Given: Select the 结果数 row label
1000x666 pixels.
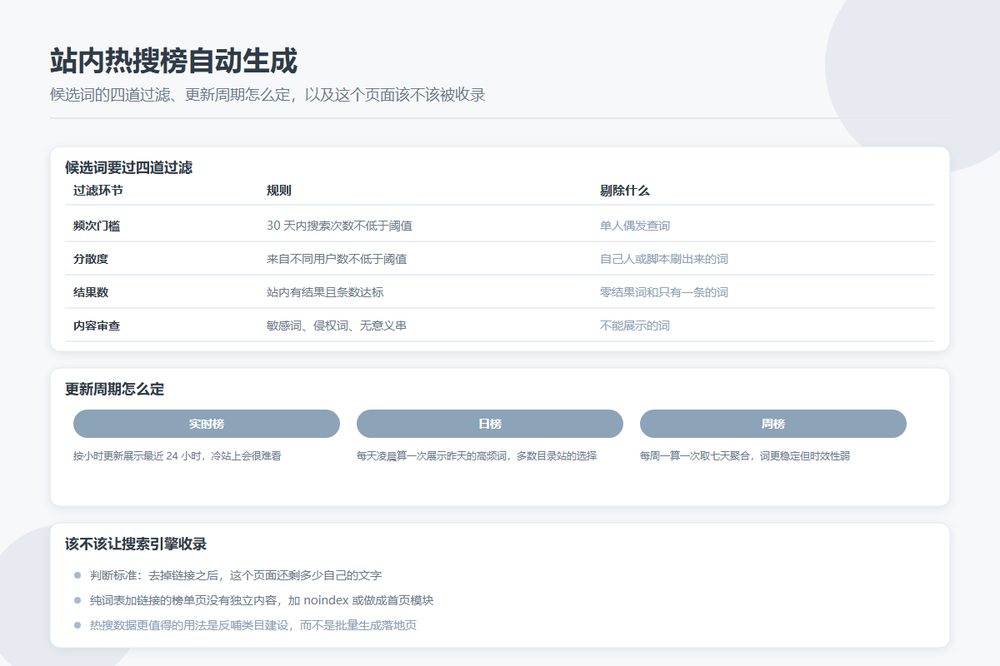Looking at the screenshot, I should [91, 292].
